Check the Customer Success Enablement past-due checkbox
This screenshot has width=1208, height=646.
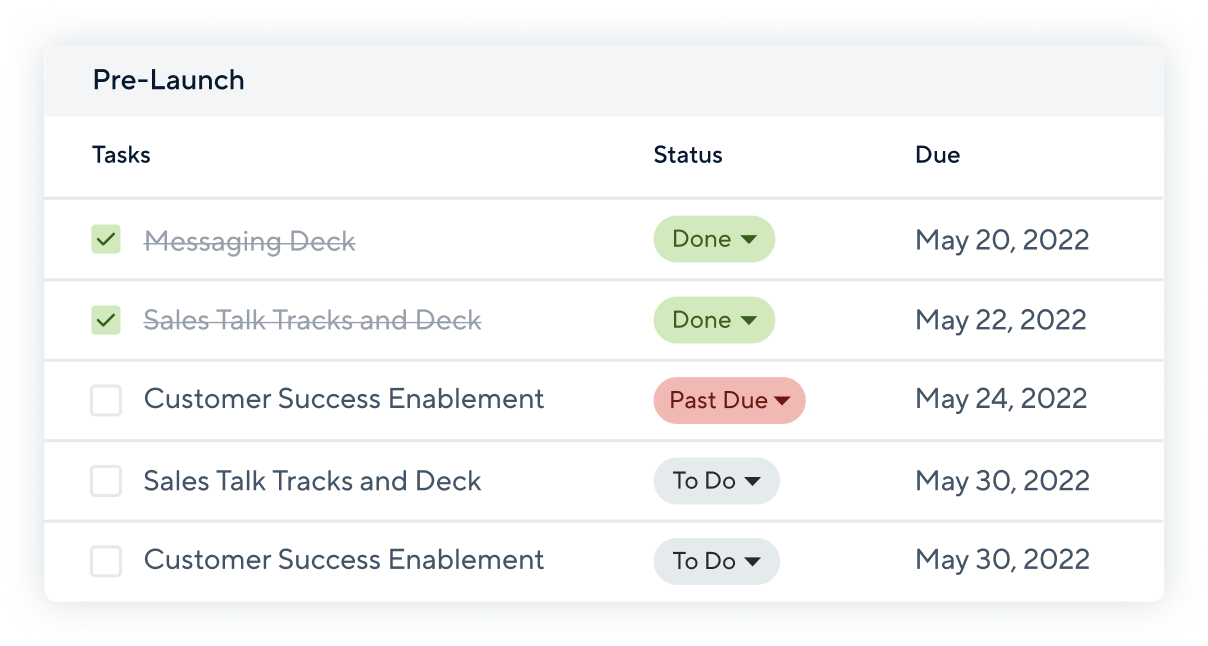(x=106, y=400)
